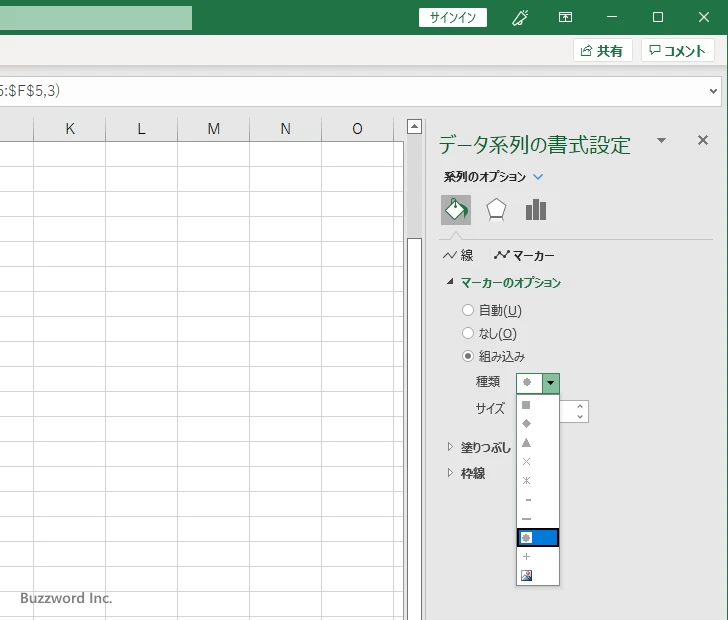Select column L header

click(142, 129)
